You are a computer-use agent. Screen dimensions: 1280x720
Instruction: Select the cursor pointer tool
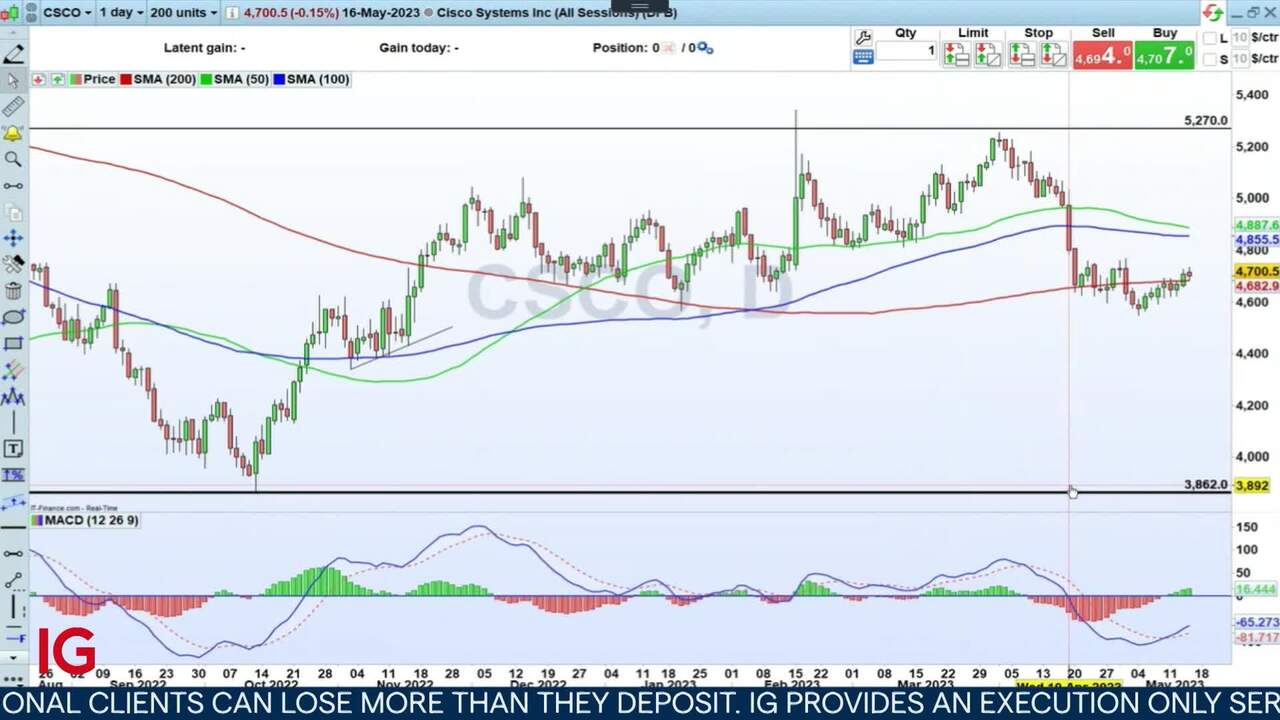[x=13, y=80]
